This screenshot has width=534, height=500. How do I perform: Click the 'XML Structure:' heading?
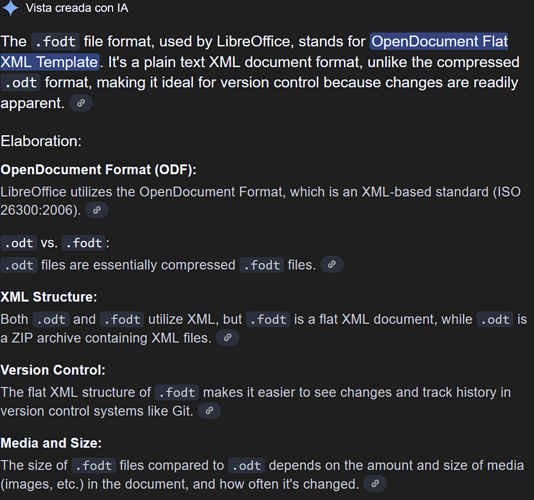point(49,297)
